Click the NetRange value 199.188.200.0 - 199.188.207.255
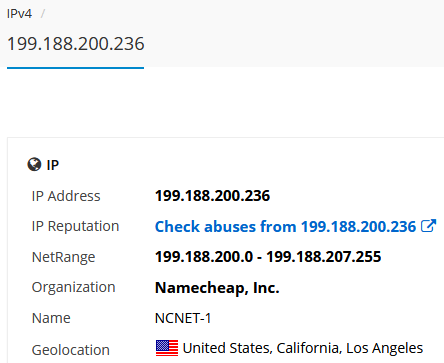 click(268, 257)
